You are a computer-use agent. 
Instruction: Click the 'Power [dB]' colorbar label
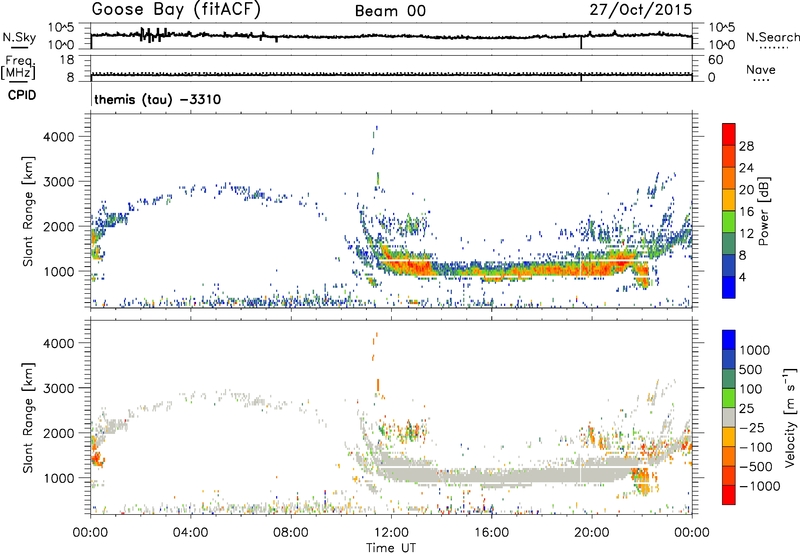pyautogui.click(x=763, y=211)
